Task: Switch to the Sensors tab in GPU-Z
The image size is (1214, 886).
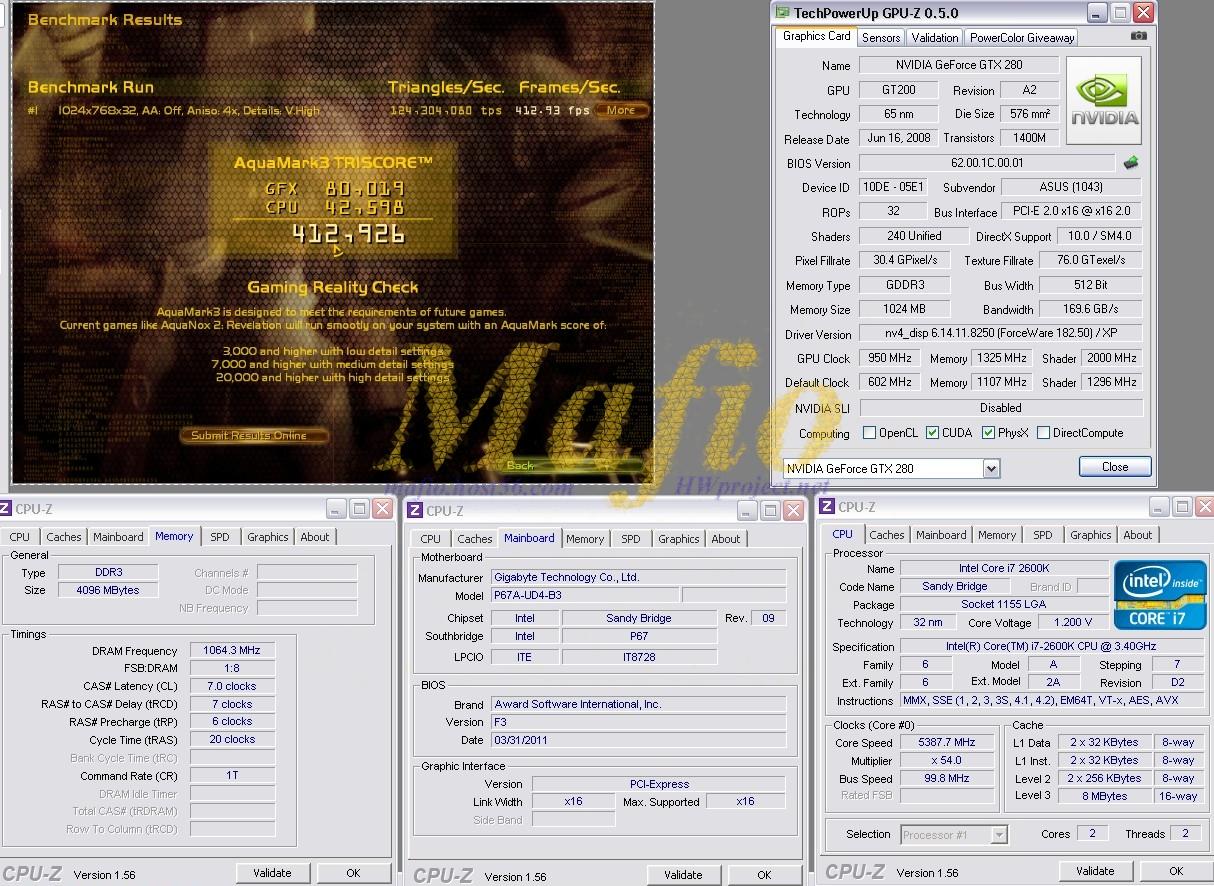Action: coord(881,37)
